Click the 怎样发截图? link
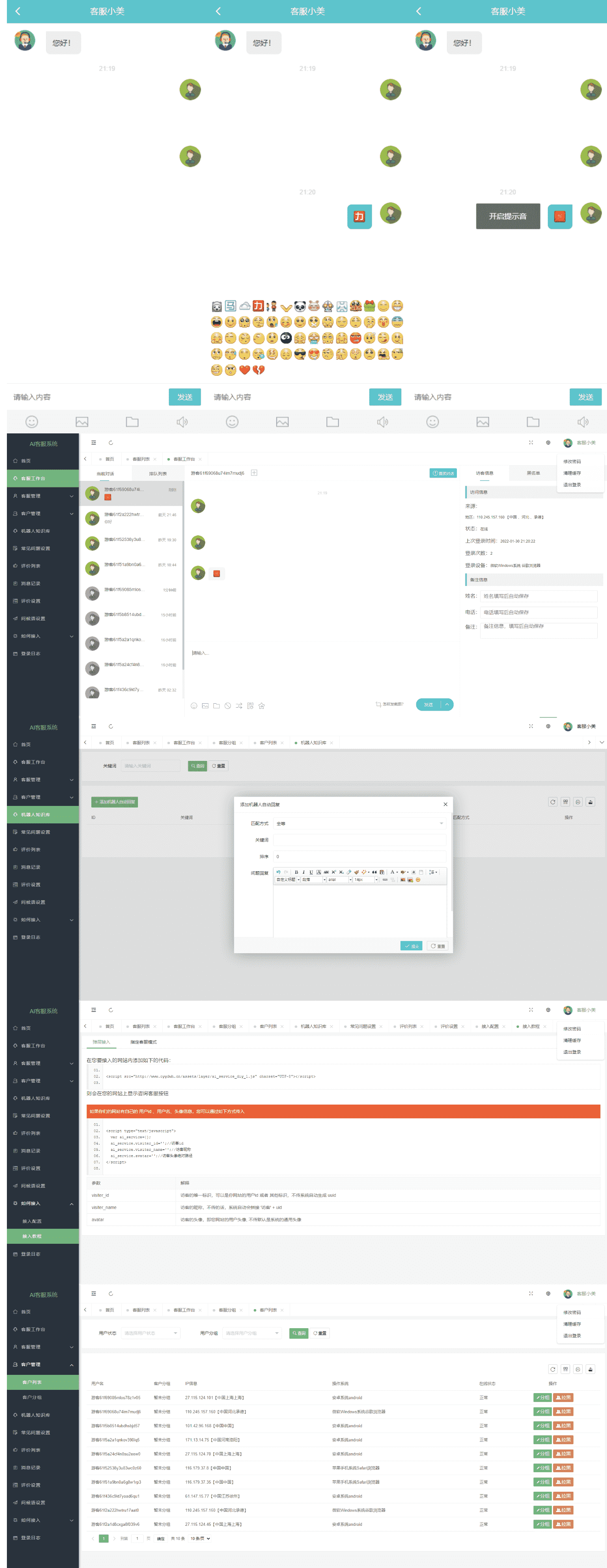Screen dimensions: 607x1568 point(390,704)
